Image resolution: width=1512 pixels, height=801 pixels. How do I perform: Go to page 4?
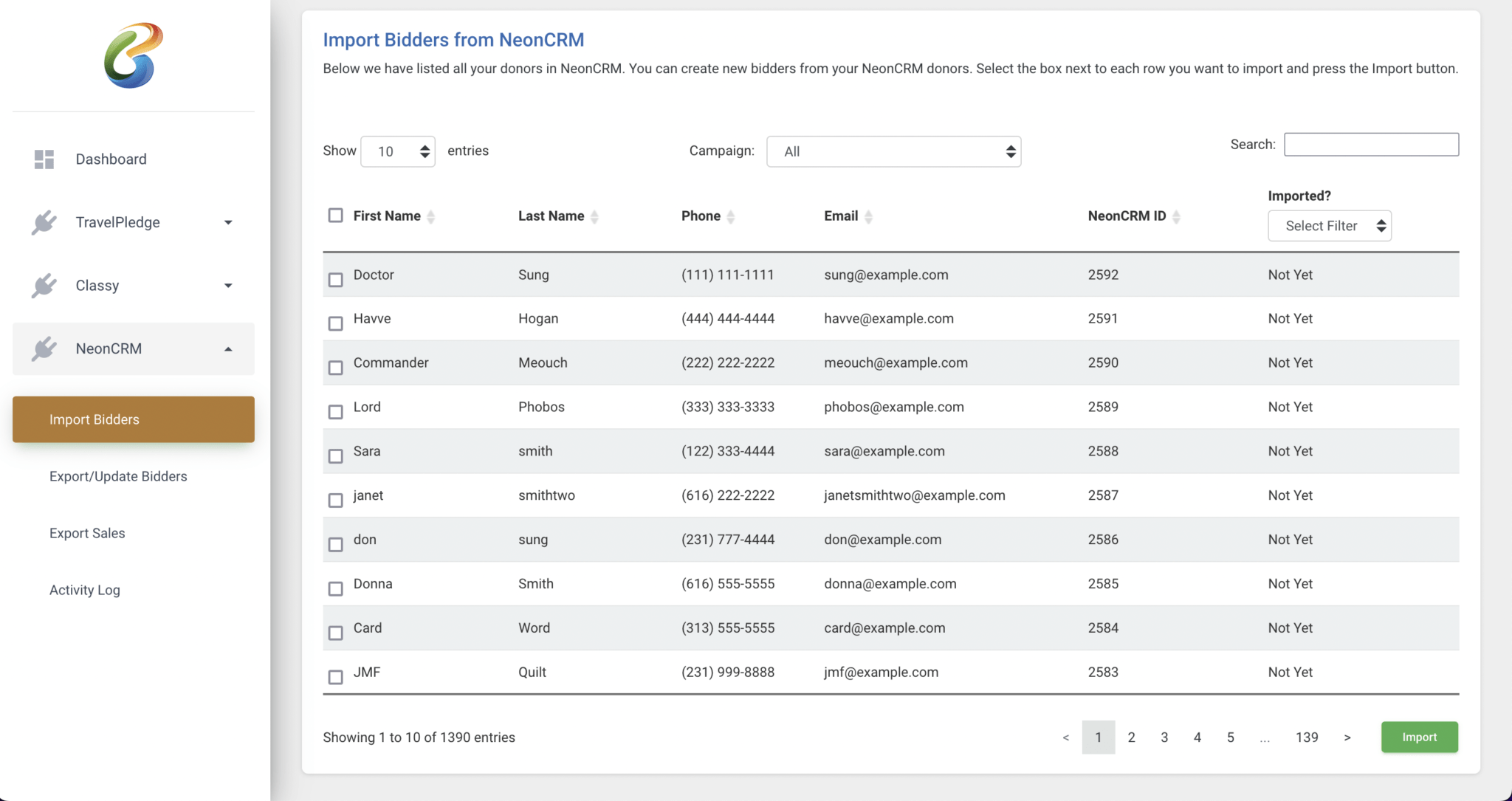pyautogui.click(x=1197, y=738)
